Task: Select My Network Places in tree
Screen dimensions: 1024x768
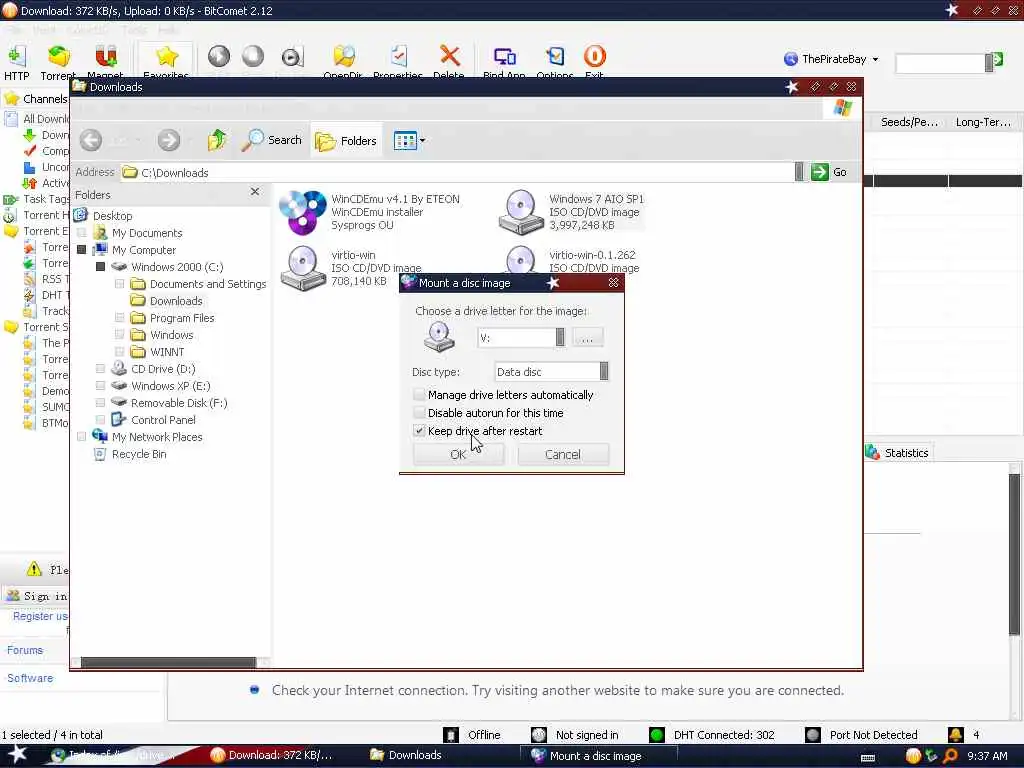Action: (157, 436)
